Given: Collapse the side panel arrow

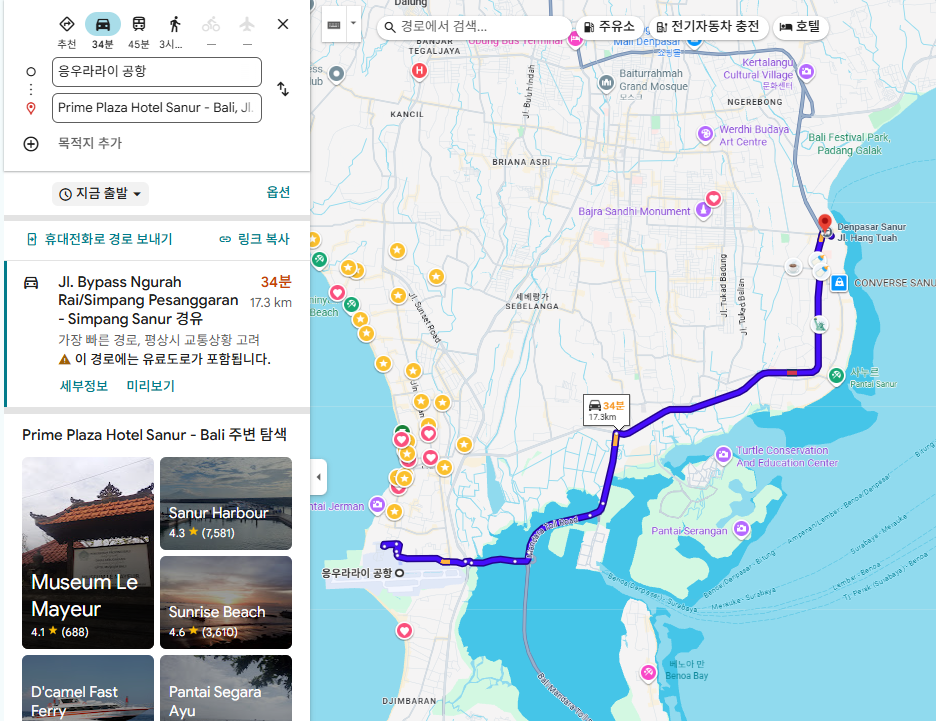Looking at the screenshot, I should click(319, 477).
